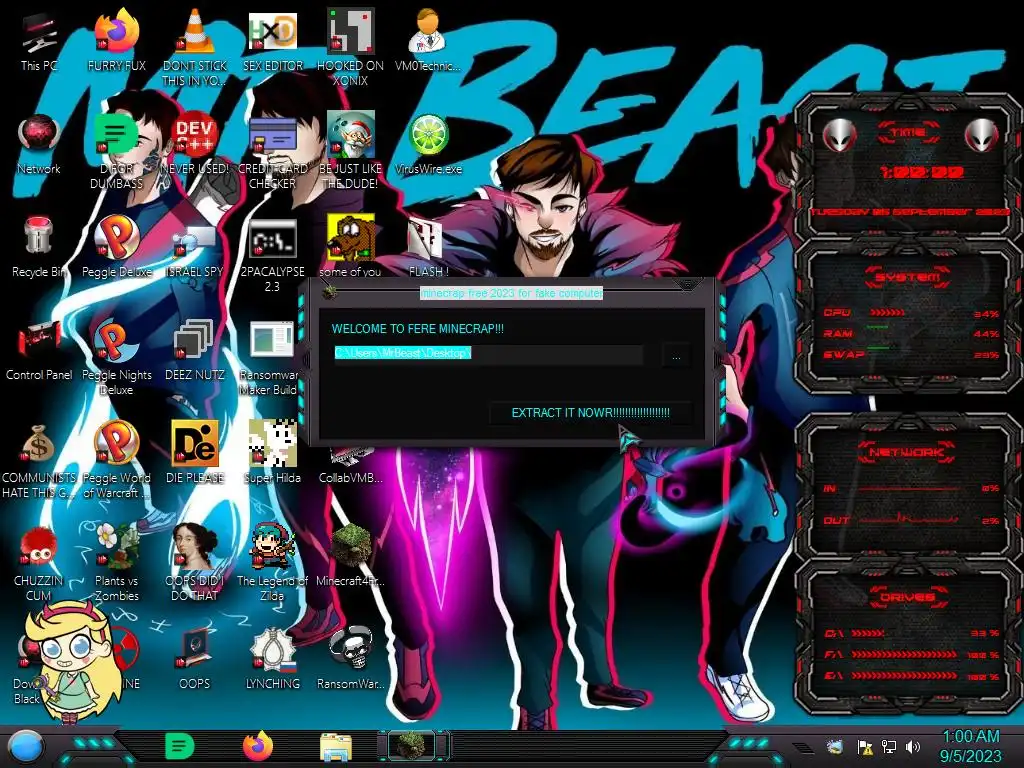Click the browse '...' button in extractor dialog
The width and height of the screenshot is (1024, 768).
click(677, 357)
